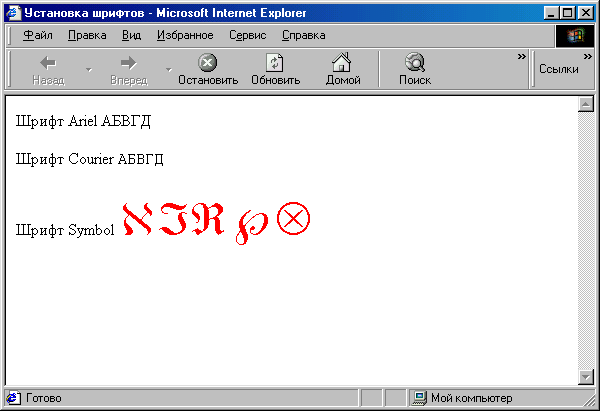Open the Файл menu

(38, 35)
